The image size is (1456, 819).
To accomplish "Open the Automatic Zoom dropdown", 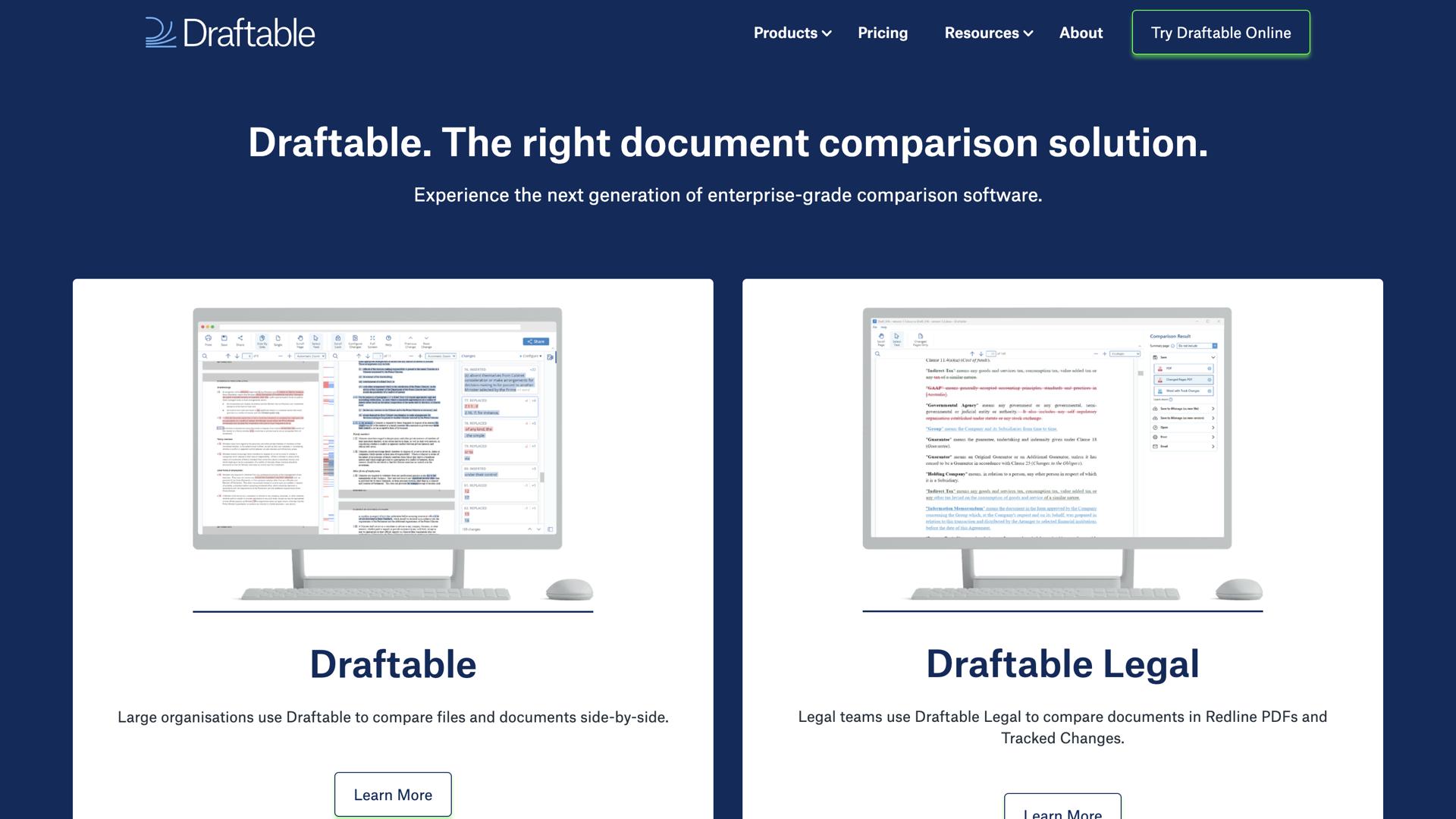I will pyautogui.click(x=311, y=356).
